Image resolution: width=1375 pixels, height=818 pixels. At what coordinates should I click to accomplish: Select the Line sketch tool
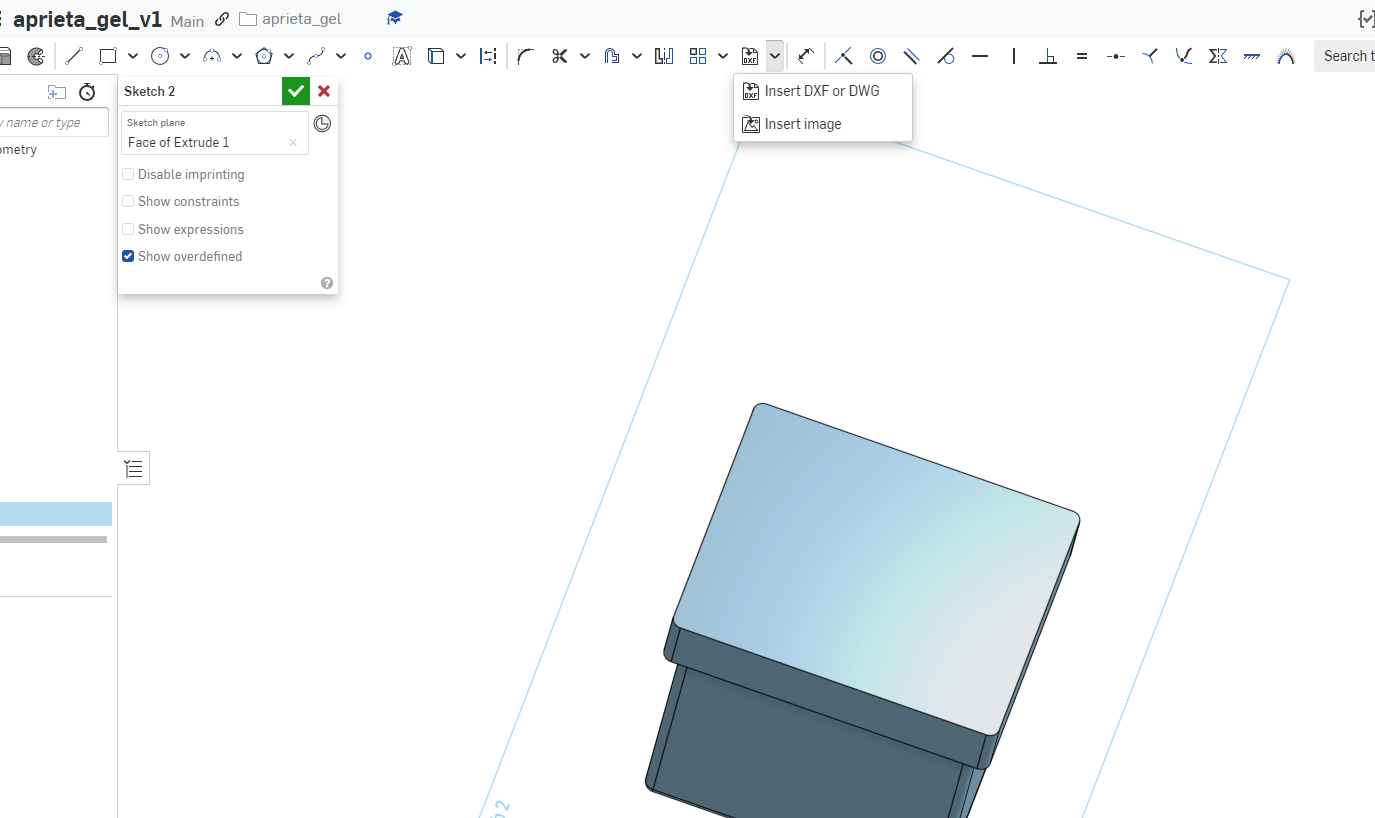tap(73, 56)
